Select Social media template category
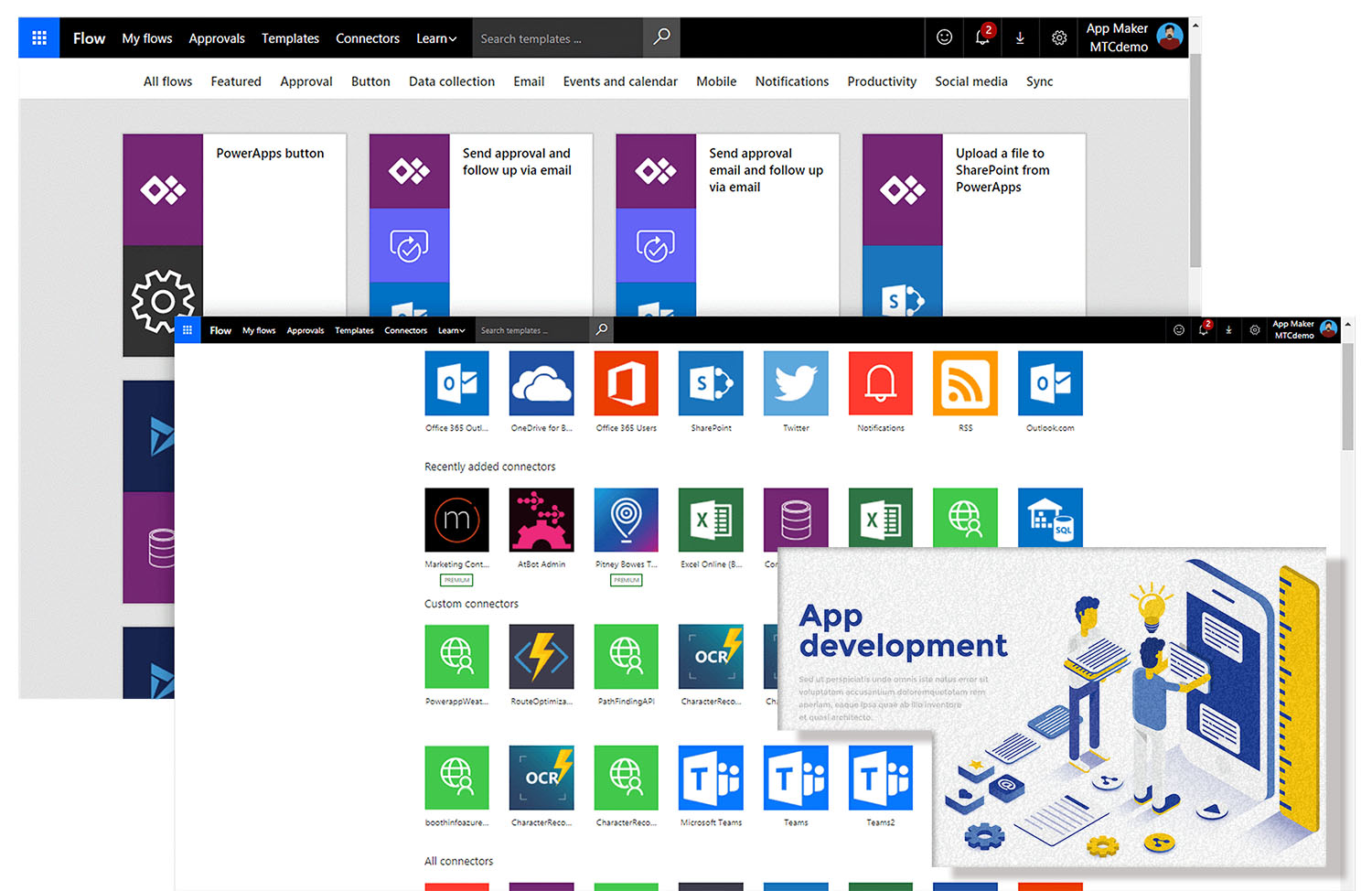This screenshot has width=1372, height=891. click(971, 81)
